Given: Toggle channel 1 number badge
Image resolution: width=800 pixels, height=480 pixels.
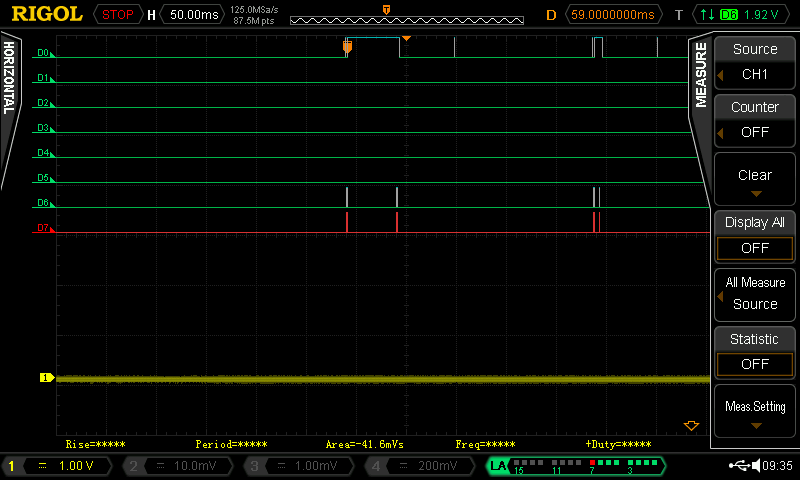Looking at the screenshot, I should click(x=11, y=466).
